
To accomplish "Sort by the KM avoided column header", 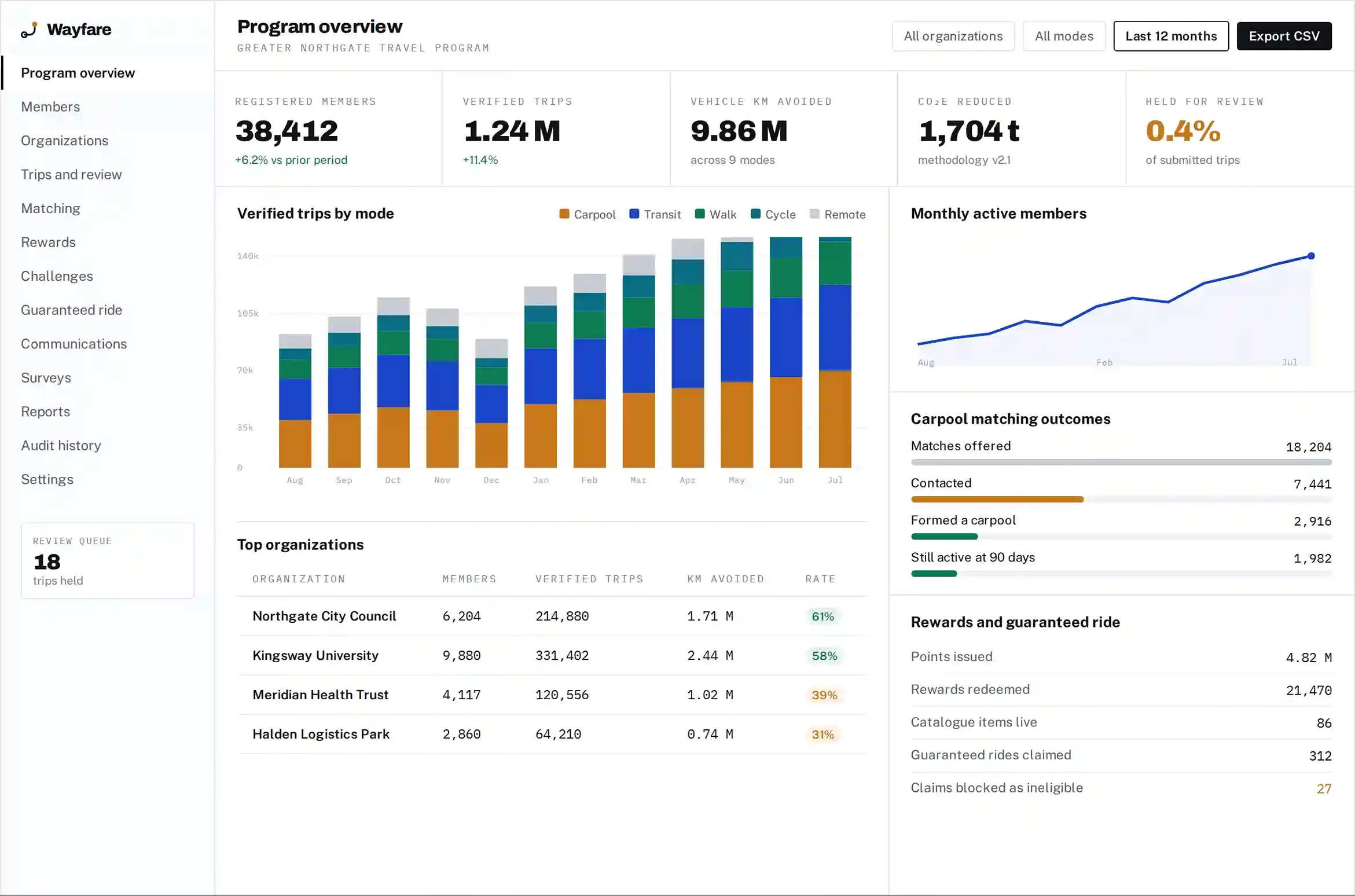I will (726, 579).
